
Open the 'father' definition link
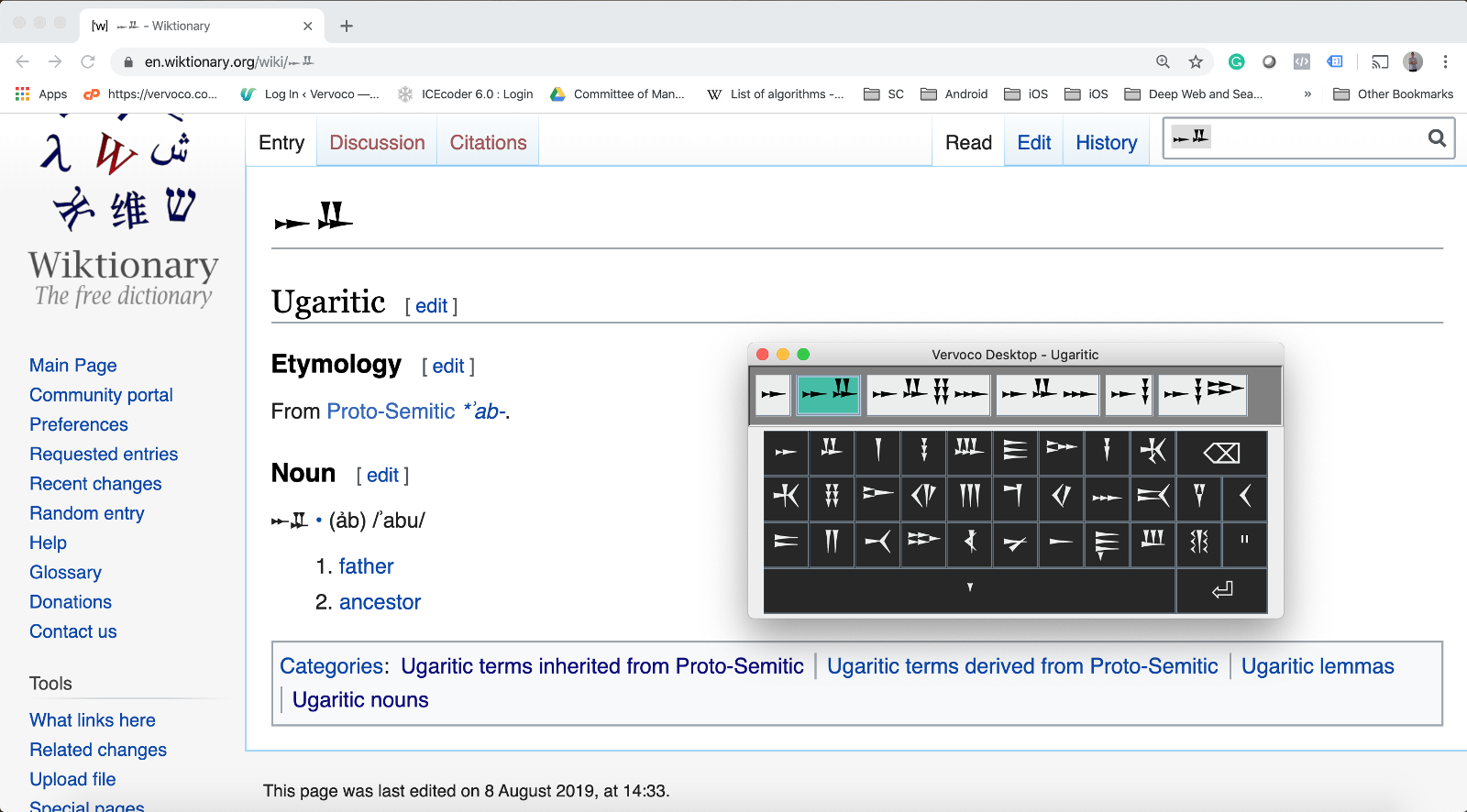366,566
